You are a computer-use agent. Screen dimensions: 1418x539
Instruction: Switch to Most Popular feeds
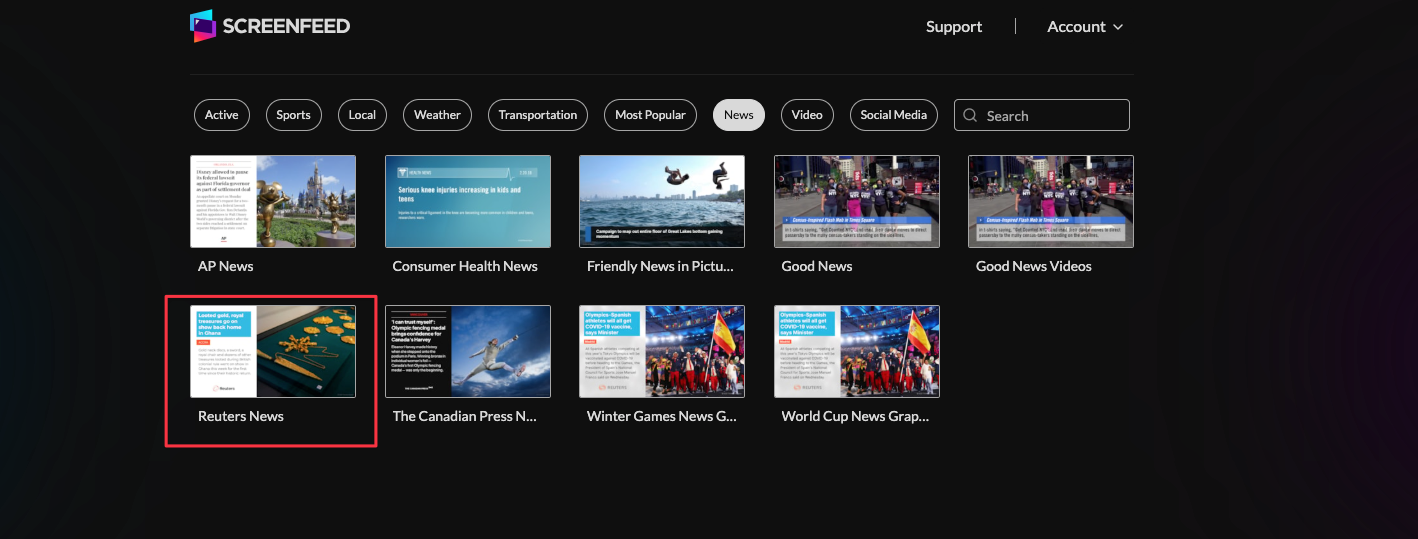[650, 115]
